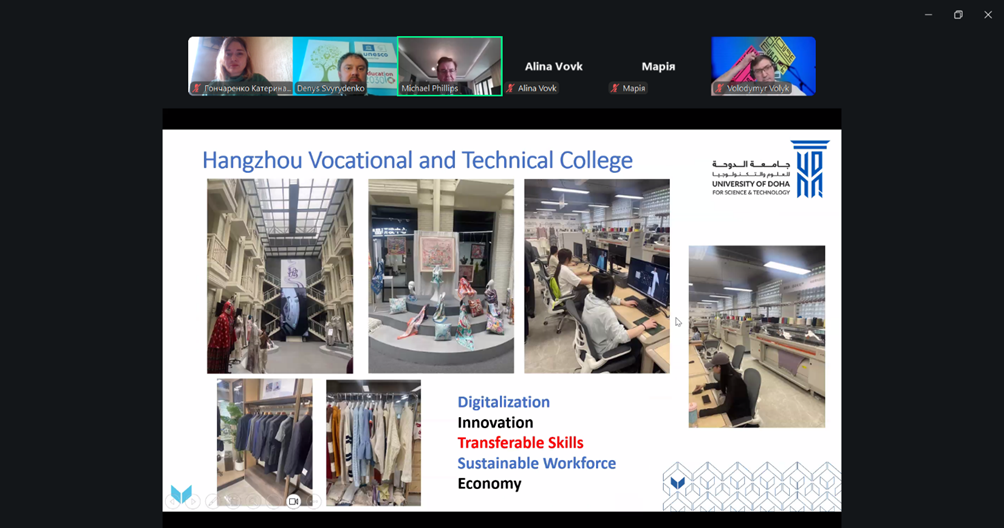The image size is (1004, 528).
Task: Click the Michael Phillips name label
Action: pyautogui.click(x=430, y=88)
